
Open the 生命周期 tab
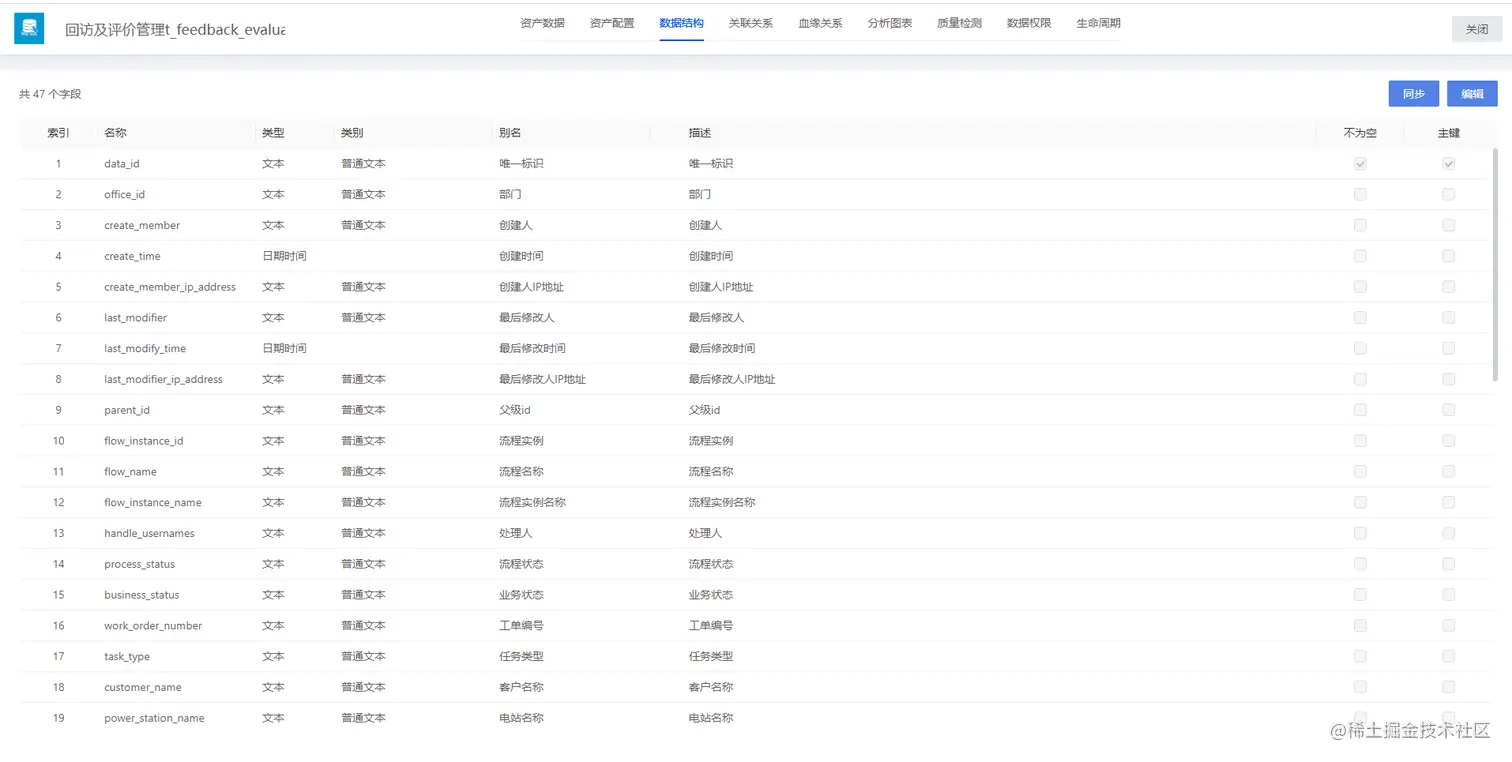point(1097,22)
